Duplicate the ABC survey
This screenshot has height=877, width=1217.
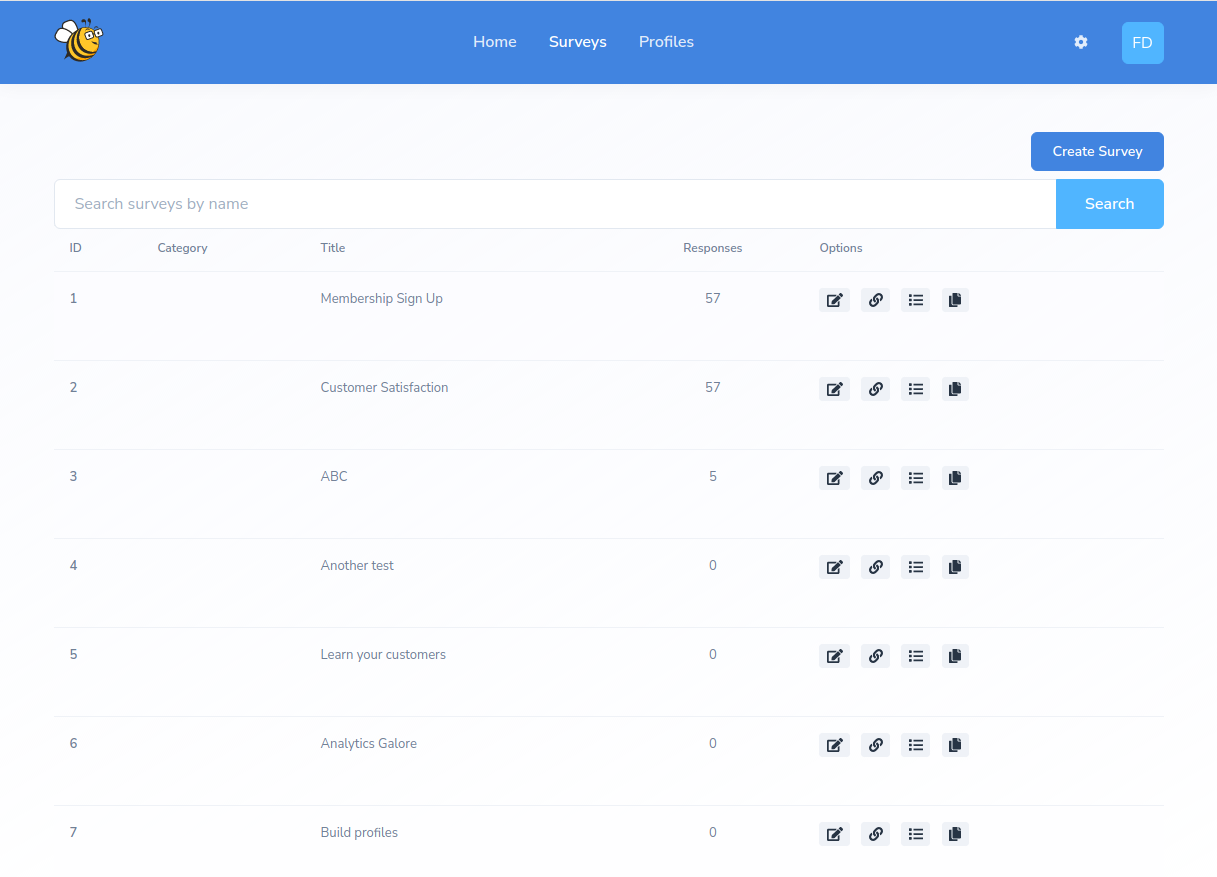[955, 478]
